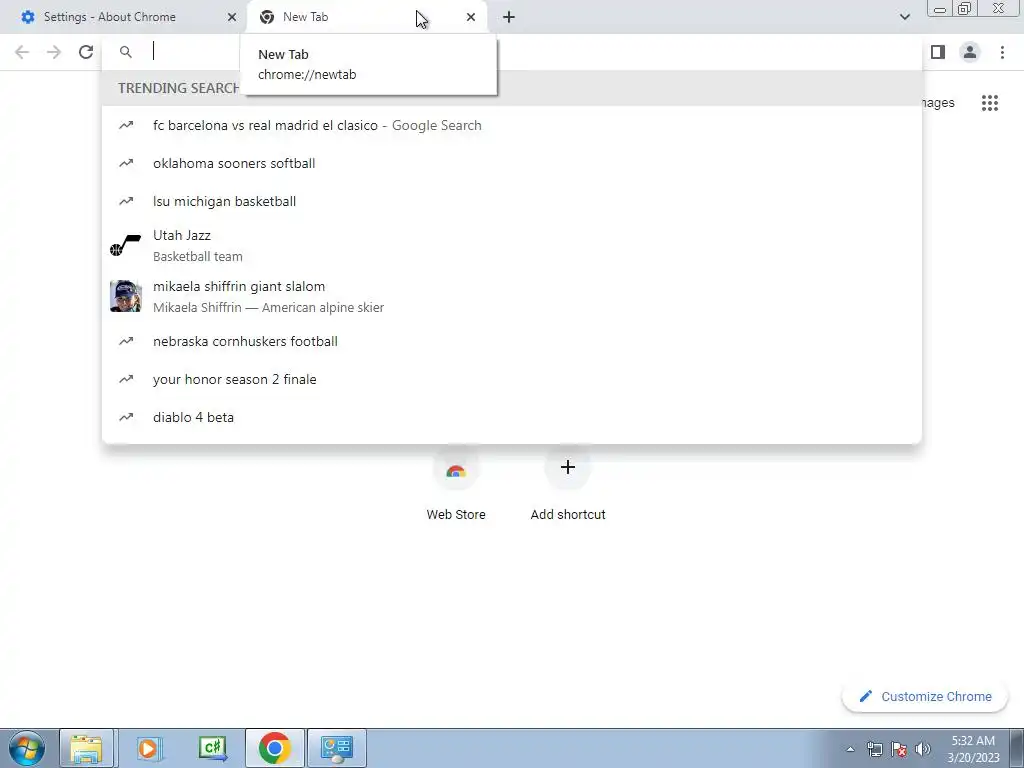Close the Settings - About Chrome tab
The width and height of the screenshot is (1024, 768).
[x=232, y=17]
